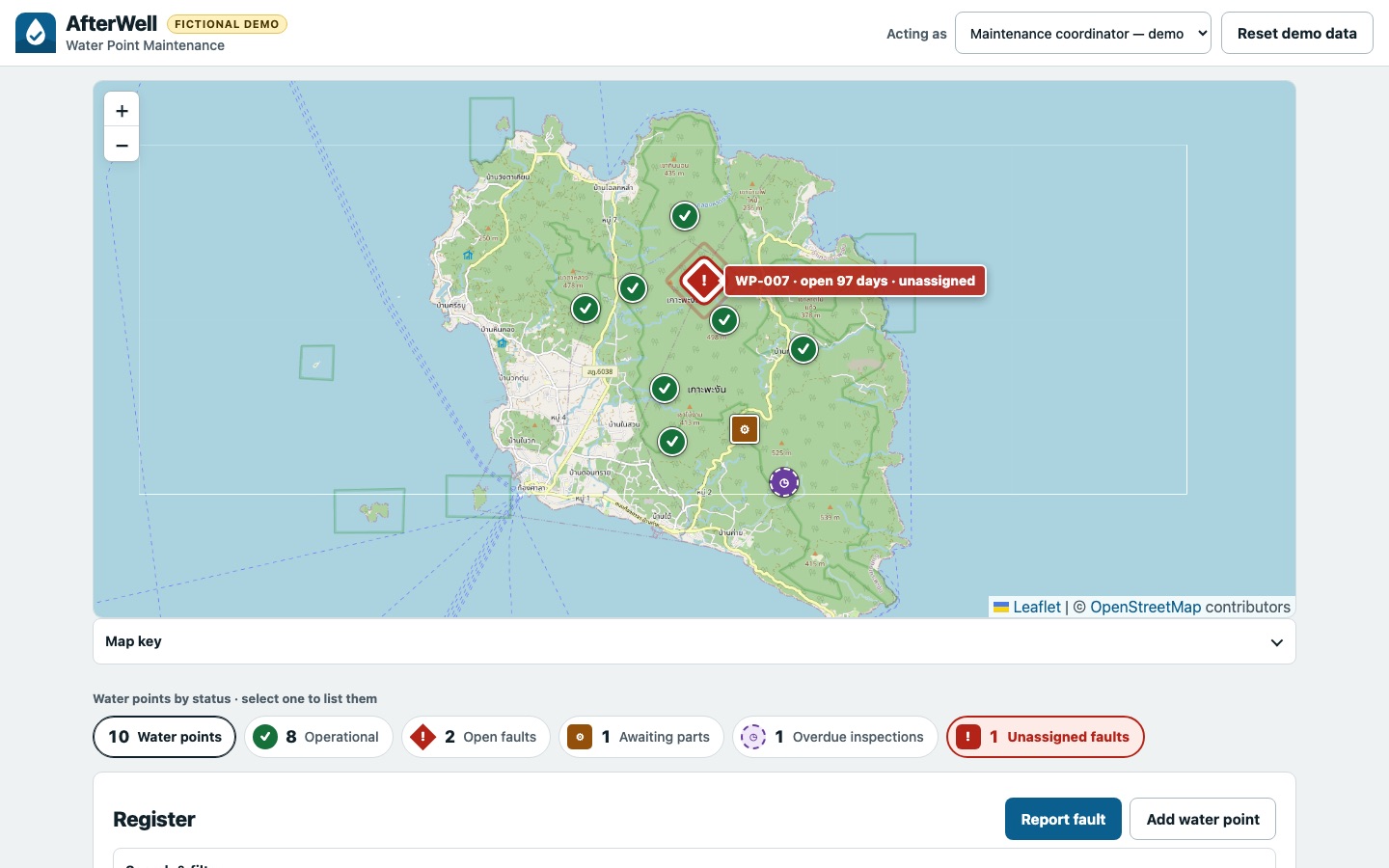Click the 'Water points by status' caption
This screenshot has height=868, width=1389.
(234, 698)
